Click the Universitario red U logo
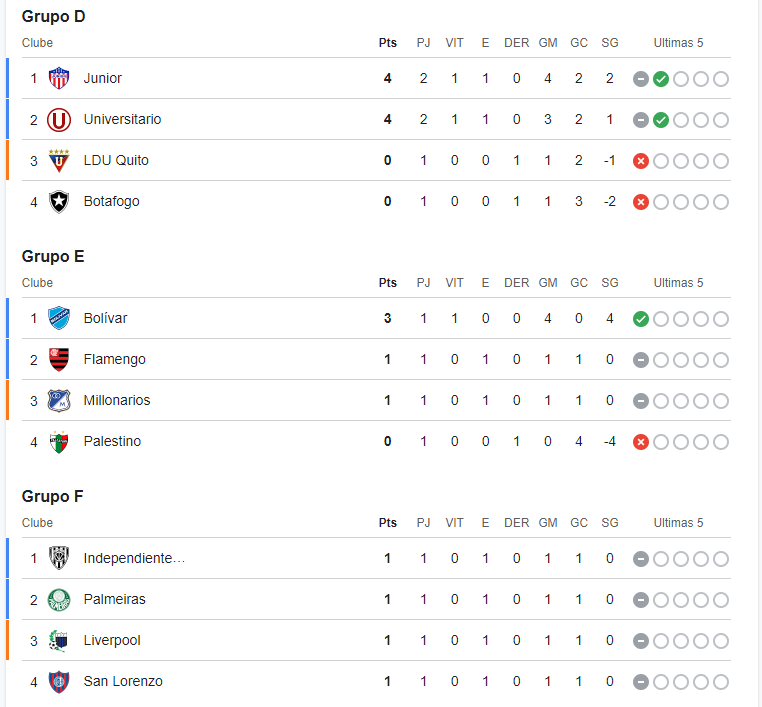This screenshot has width=762, height=707. [x=59, y=120]
